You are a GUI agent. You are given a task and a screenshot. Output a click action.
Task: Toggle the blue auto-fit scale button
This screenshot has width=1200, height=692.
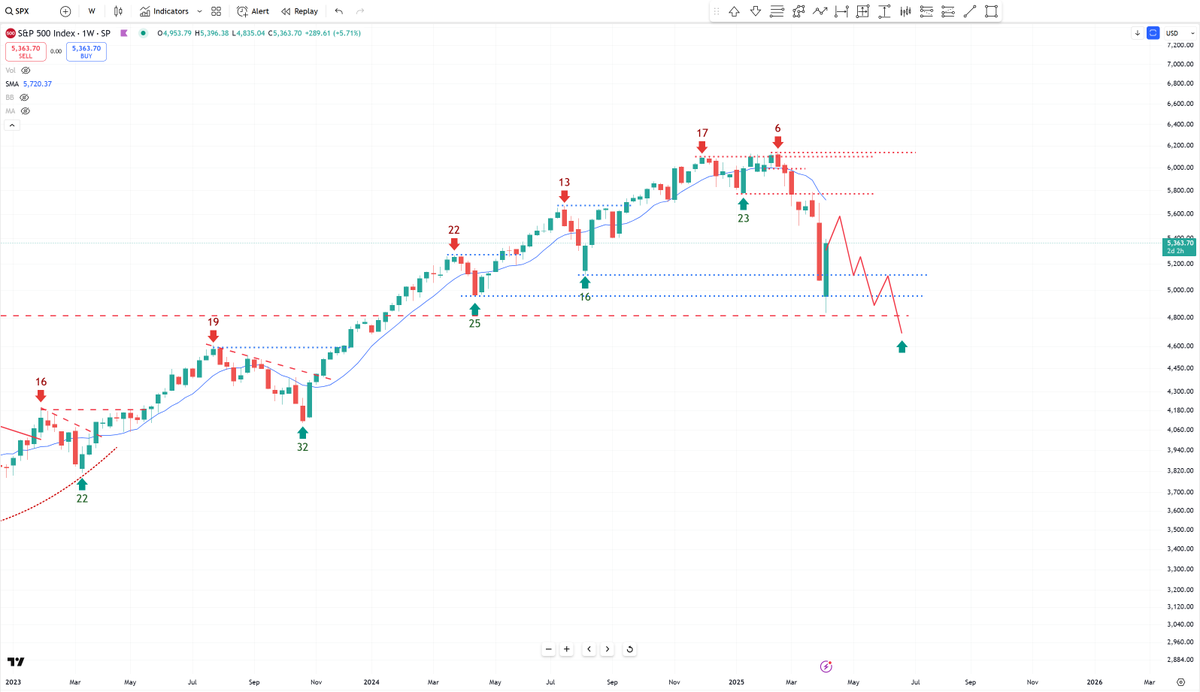1153,33
